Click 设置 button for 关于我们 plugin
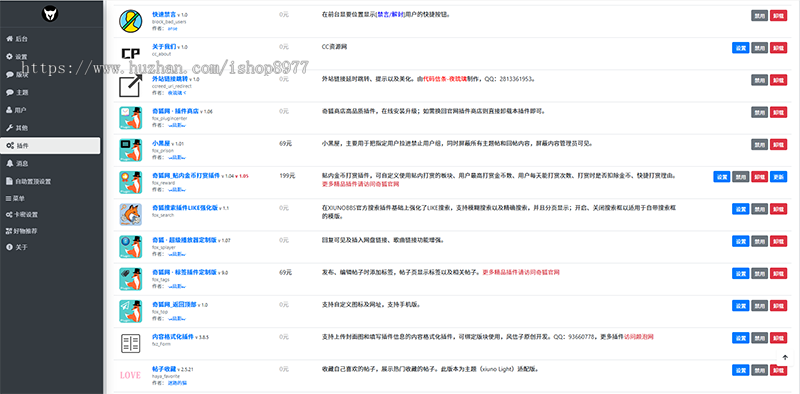The height and width of the screenshot is (394, 800). 740,48
